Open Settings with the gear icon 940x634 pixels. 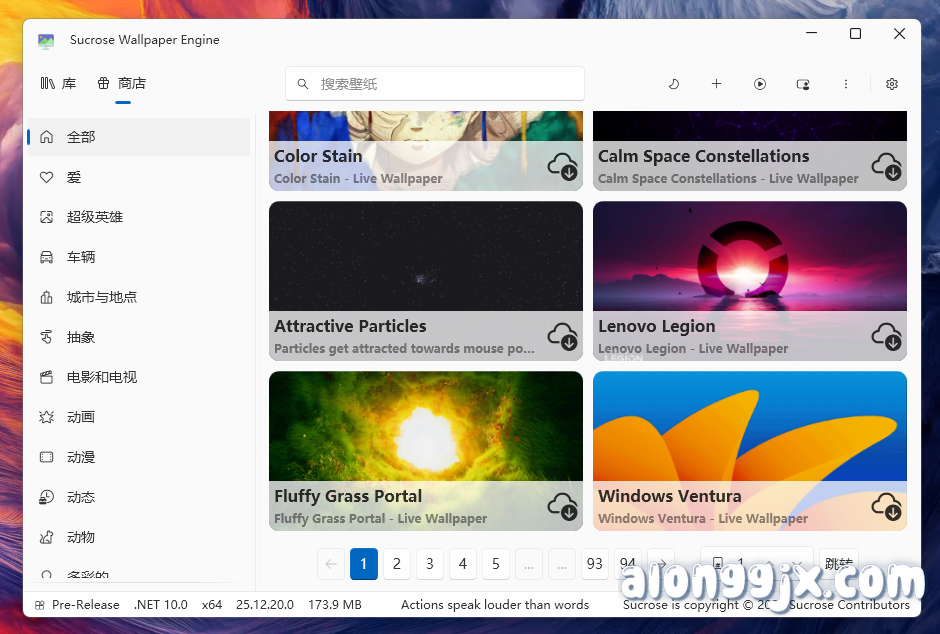point(892,84)
